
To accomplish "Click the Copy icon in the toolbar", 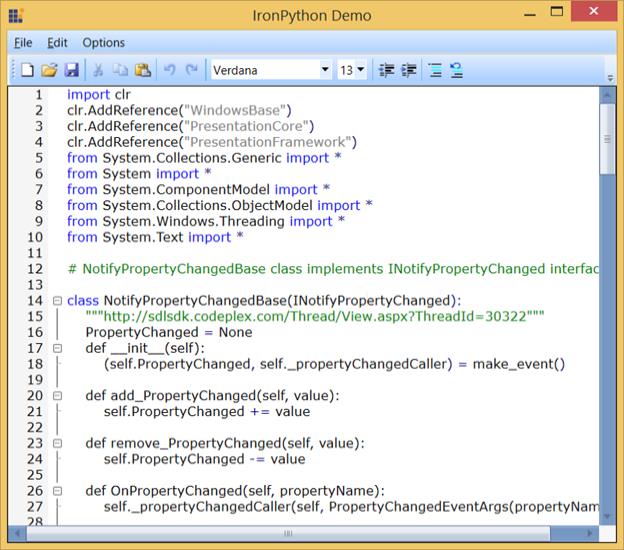I will 120,70.
